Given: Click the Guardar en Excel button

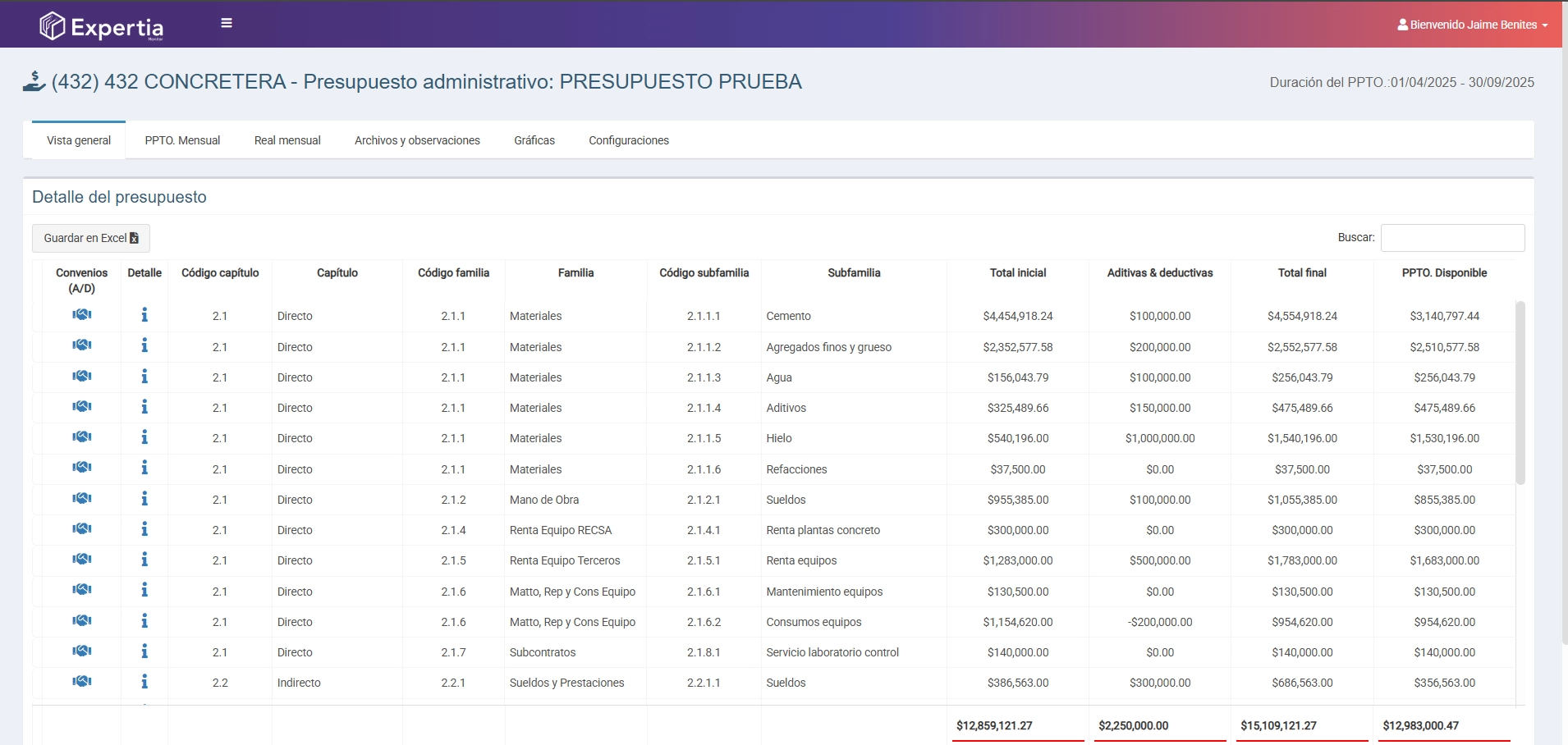Looking at the screenshot, I should pos(91,238).
